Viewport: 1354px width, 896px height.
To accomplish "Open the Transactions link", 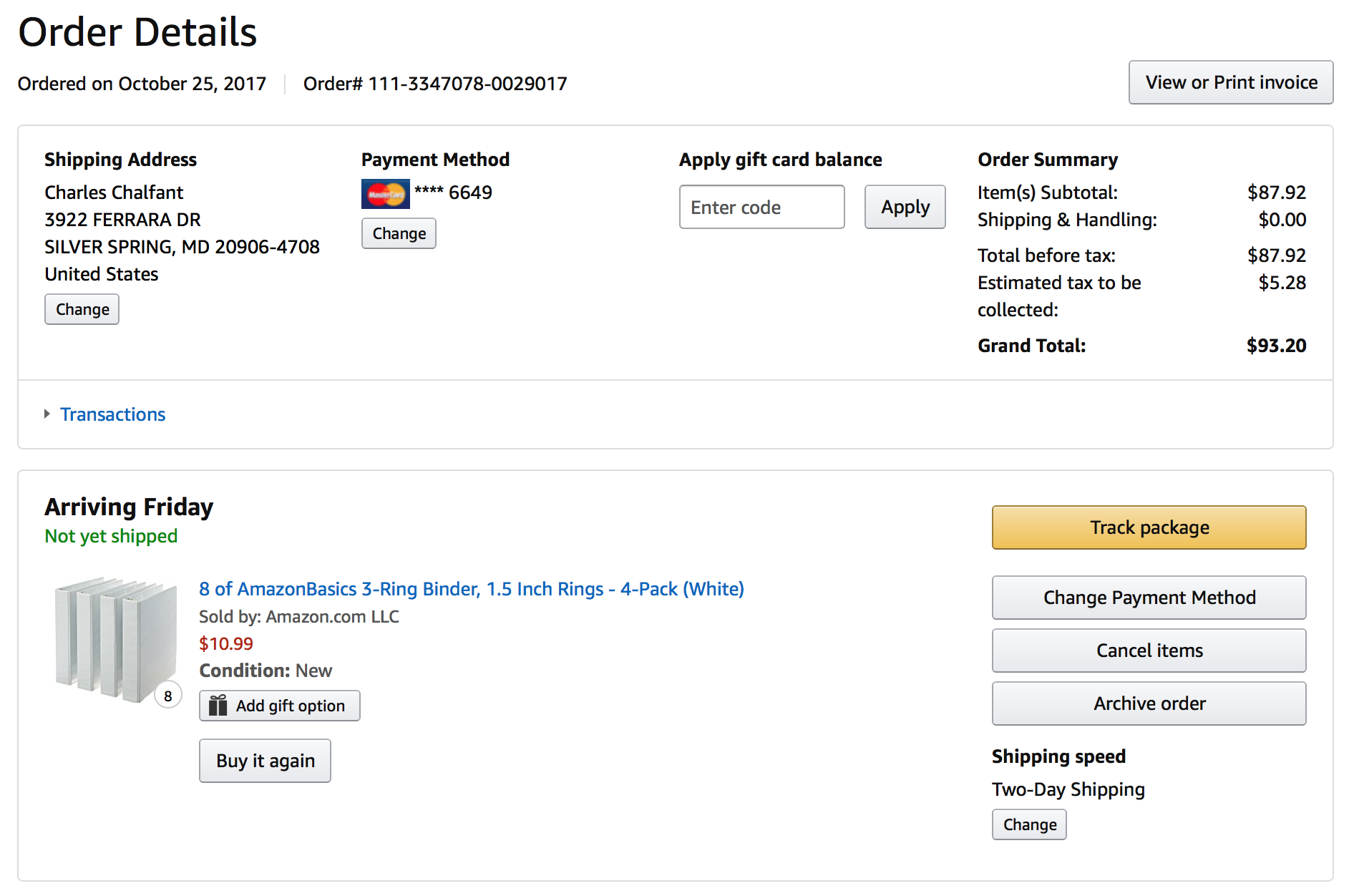I will tap(112, 414).
